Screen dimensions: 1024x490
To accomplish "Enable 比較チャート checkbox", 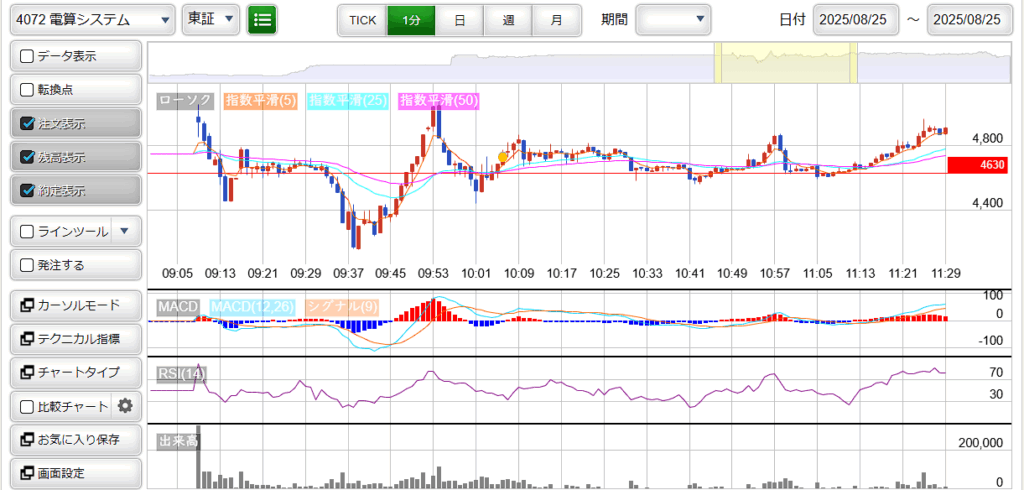I will point(27,406).
